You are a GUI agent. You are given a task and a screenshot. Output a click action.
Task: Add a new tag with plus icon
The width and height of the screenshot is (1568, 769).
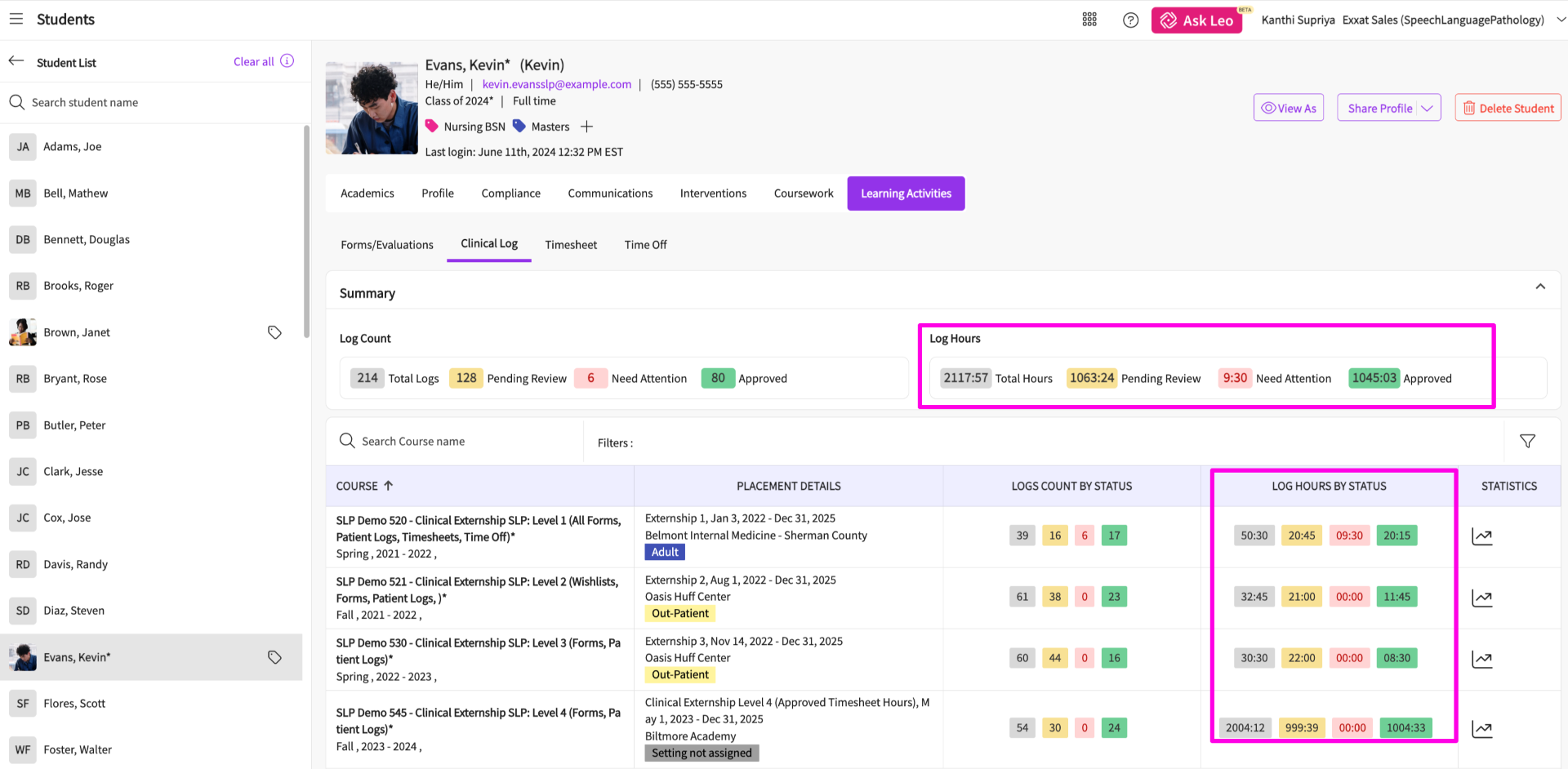586,127
